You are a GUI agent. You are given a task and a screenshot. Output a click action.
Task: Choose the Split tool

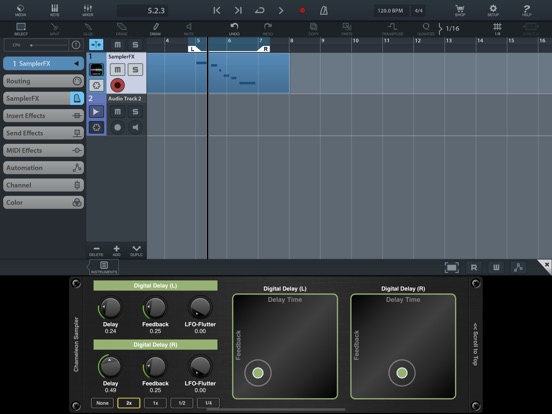(54, 29)
